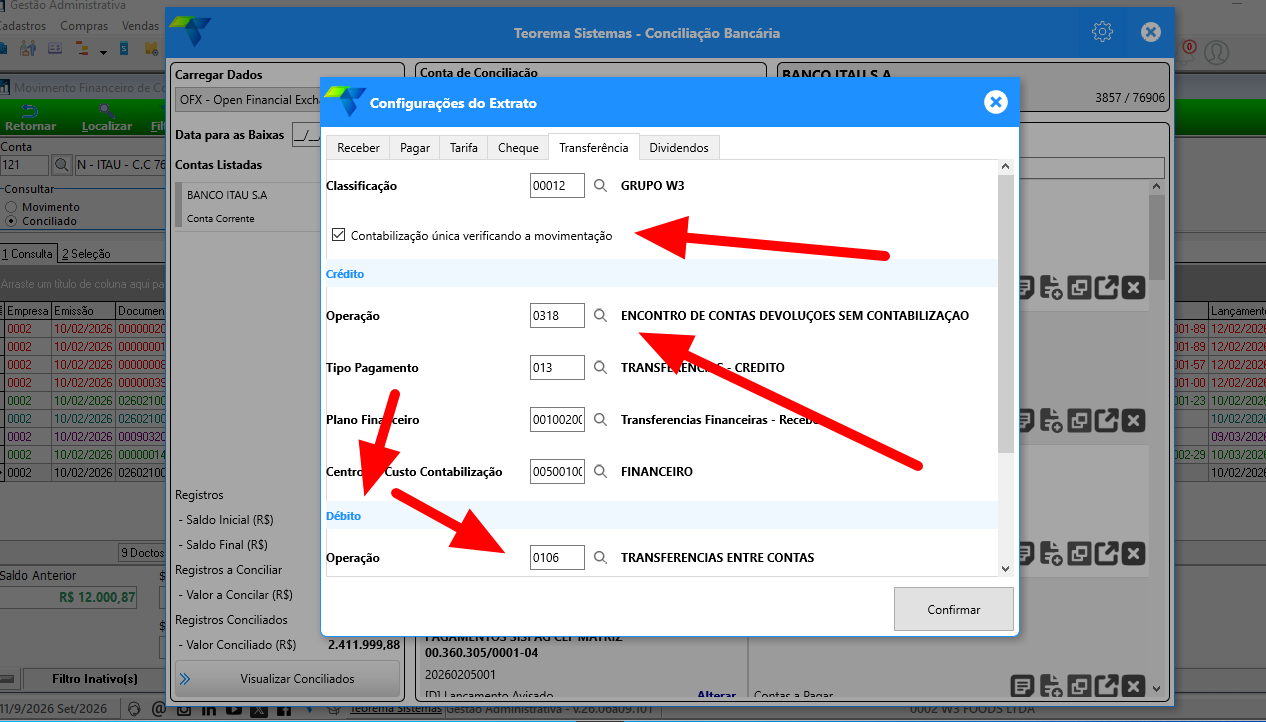Image resolution: width=1266 pixels, height=722 pixels.
Task: Expand Visualizar Conciliados chevron panel
Action: [x=185, y=679]
